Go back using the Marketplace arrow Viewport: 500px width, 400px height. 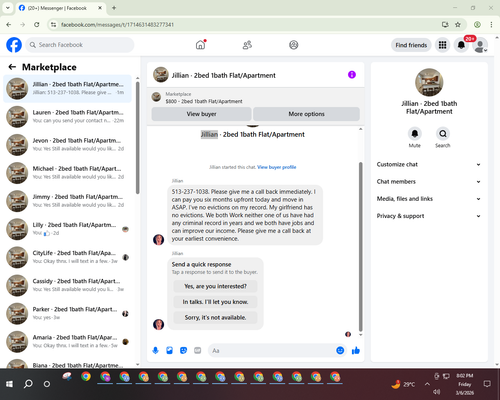click(x=12, y=67)
